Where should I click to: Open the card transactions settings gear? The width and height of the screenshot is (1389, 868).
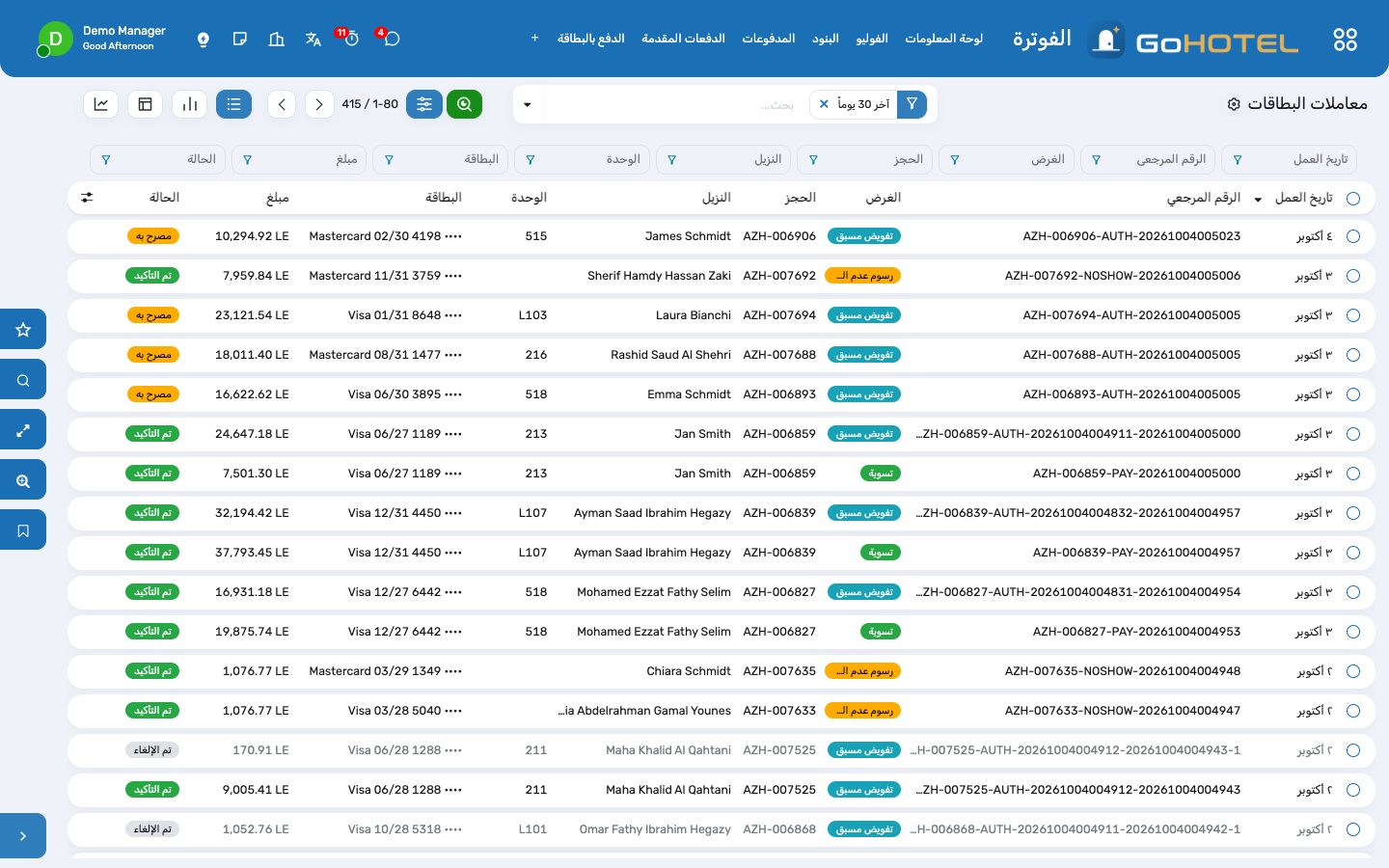point(1234,104)
